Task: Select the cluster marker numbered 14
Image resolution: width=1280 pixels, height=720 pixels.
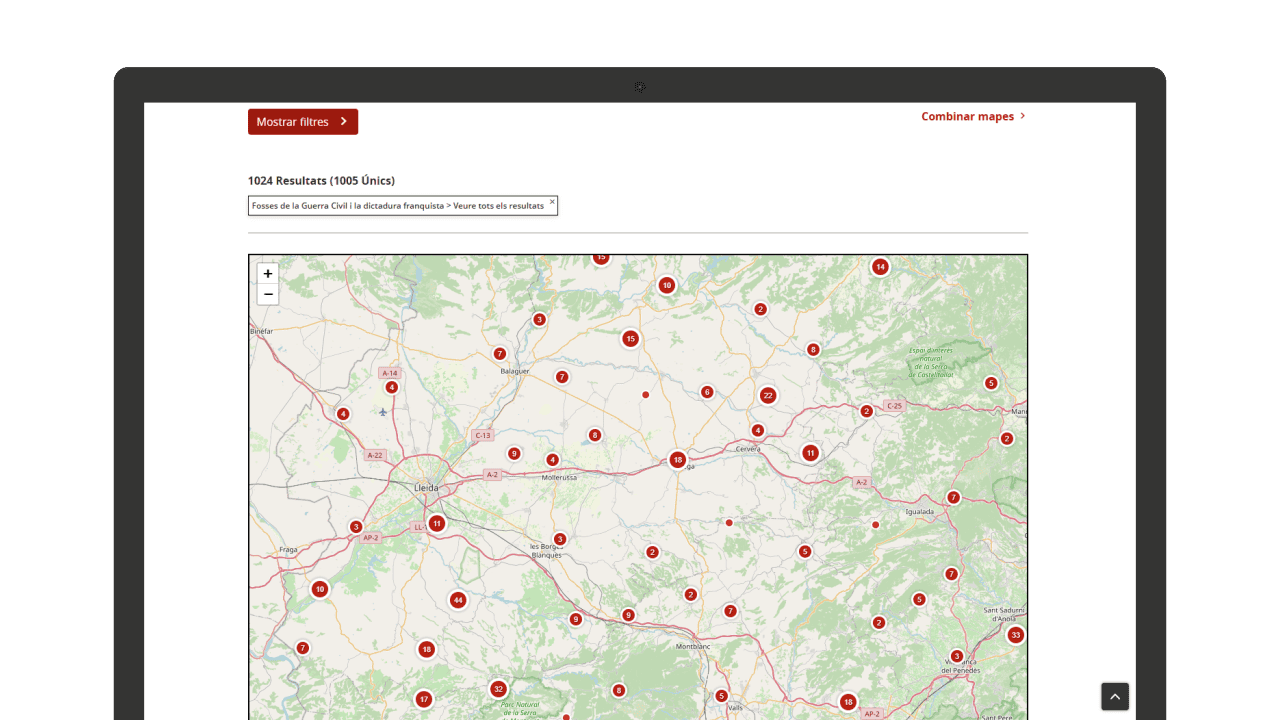Action: pos(880,267)
